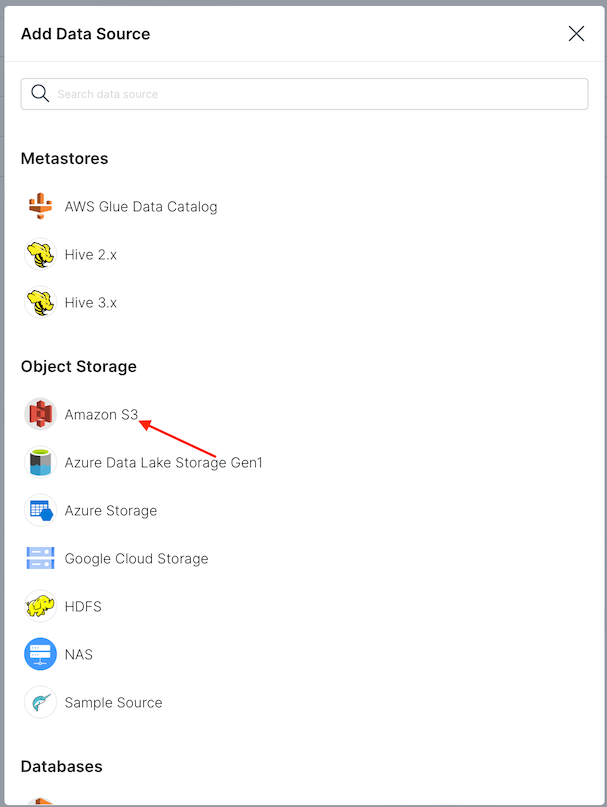Viewport: 607px width, 807px height.
Task: Click the AWS Glue Data Catalog icon
Action: tap(40, 207)
